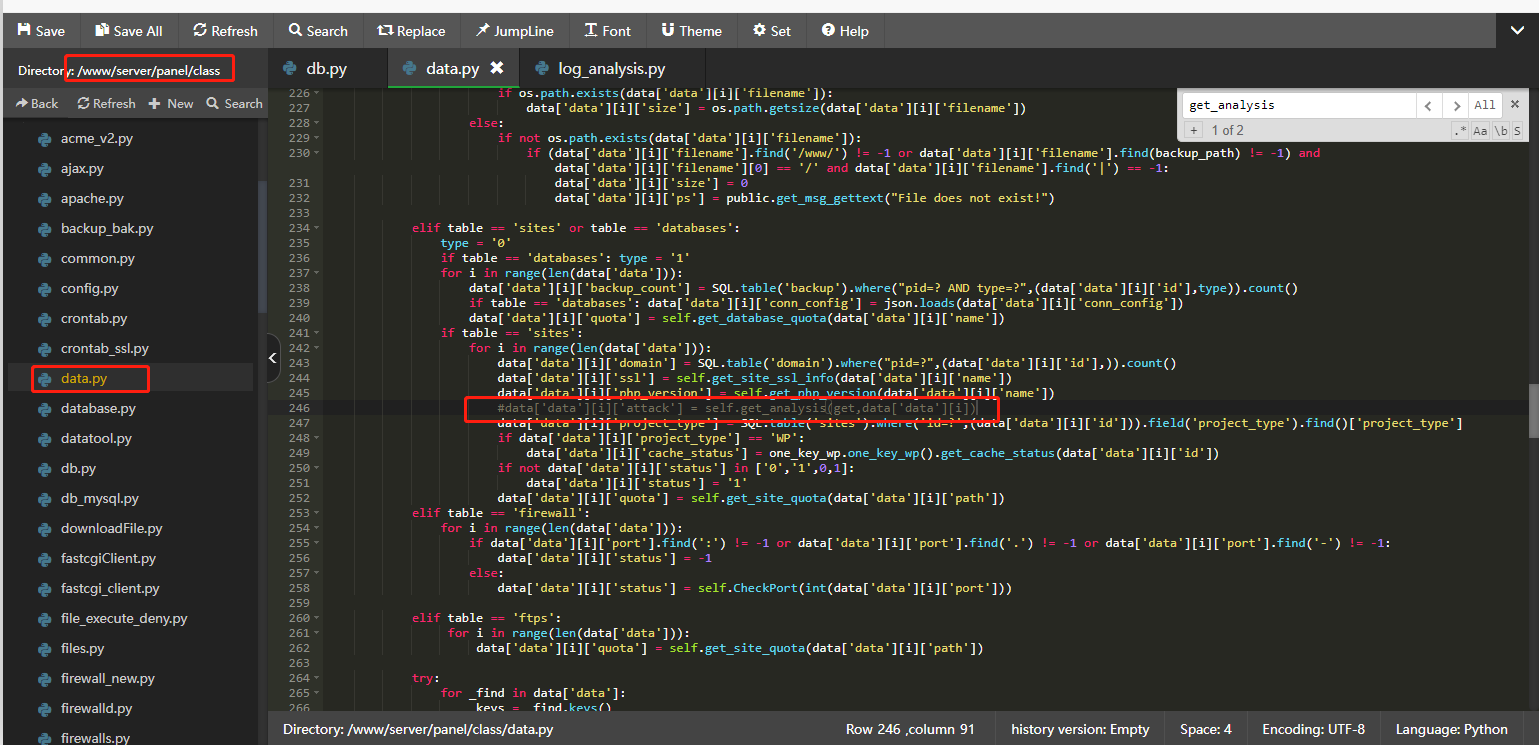Switch to the db.py tab

(x=326, y=69)
